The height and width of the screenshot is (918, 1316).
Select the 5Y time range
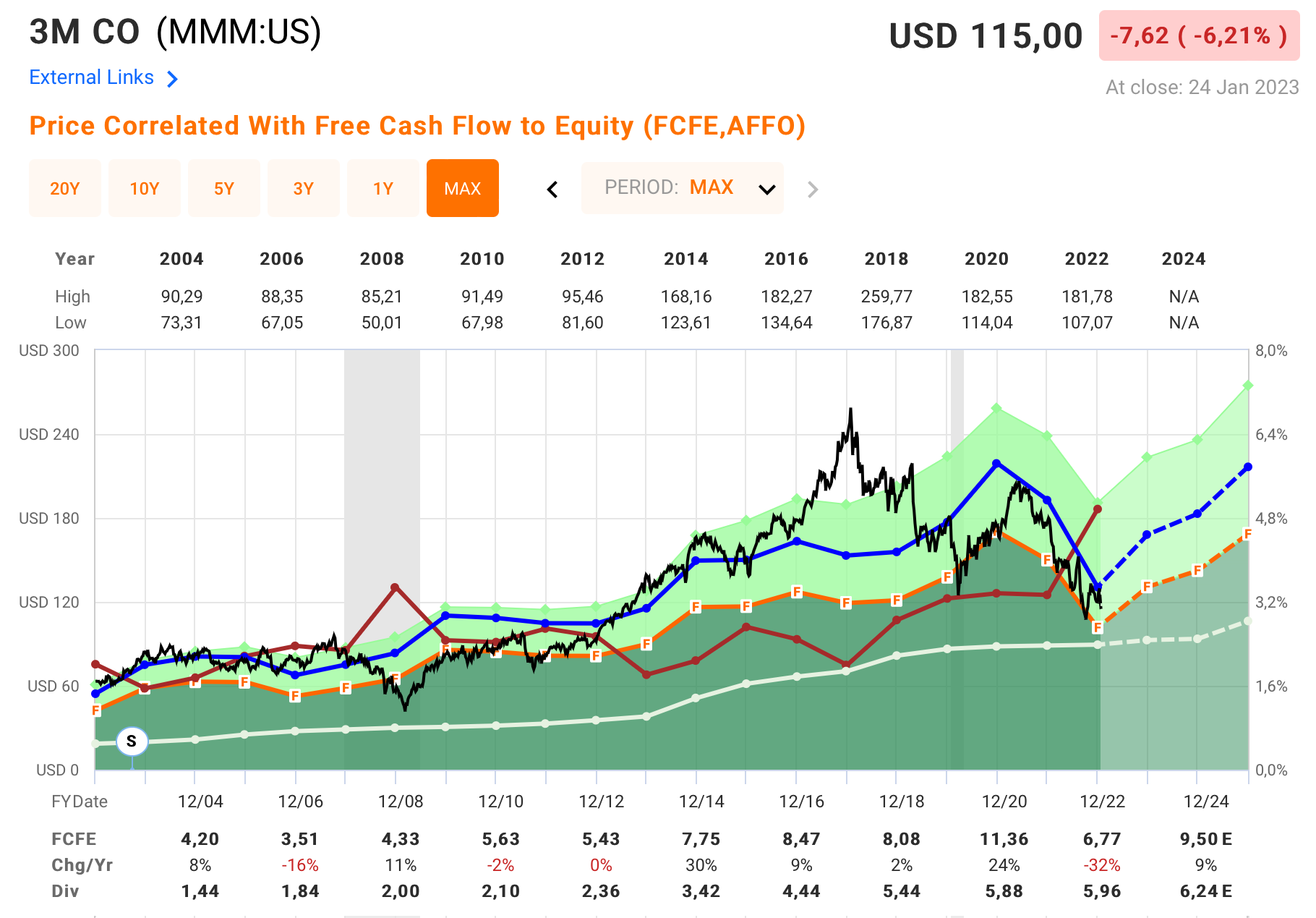click(224, 188)
